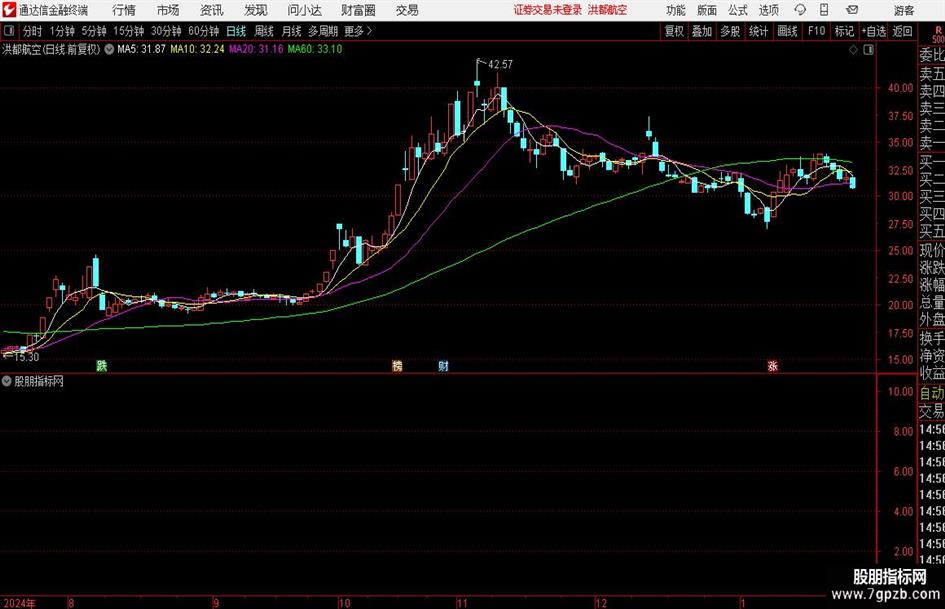Click the red 涨 event marker
Screen dimensions: 945x609
pos(773,365)
